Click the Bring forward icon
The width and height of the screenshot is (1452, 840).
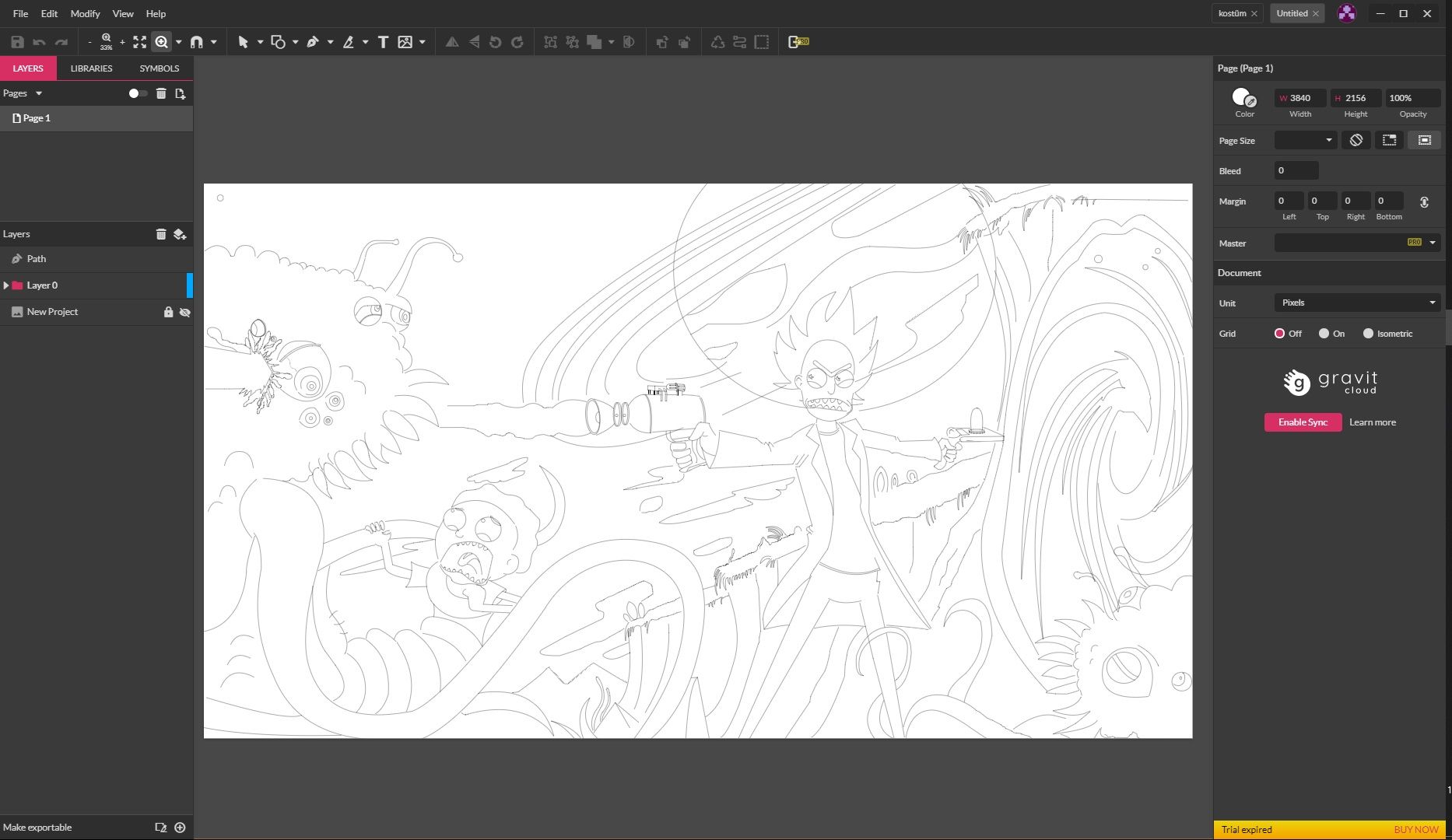661,42
